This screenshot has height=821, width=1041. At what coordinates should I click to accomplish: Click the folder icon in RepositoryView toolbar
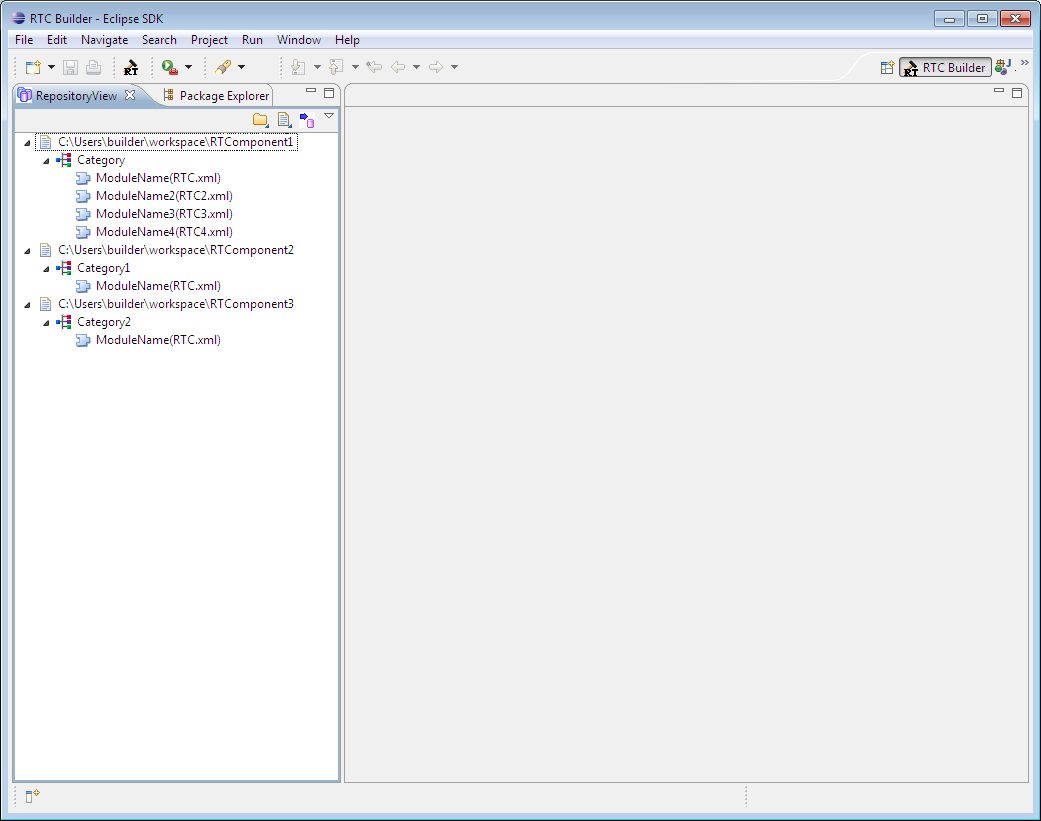260,119
